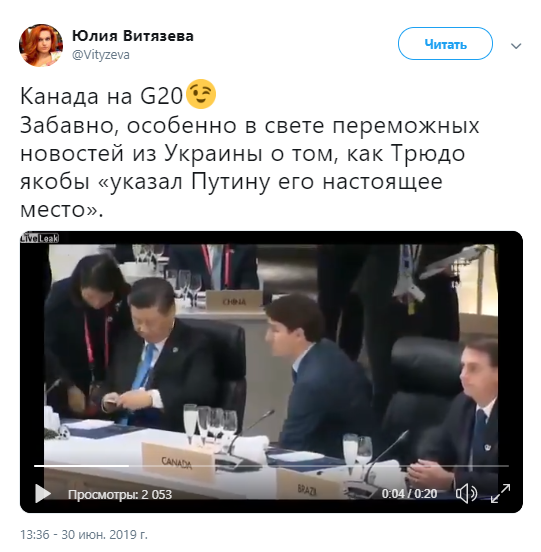
Task: Click the video frame center
Action: click(271, 371)
